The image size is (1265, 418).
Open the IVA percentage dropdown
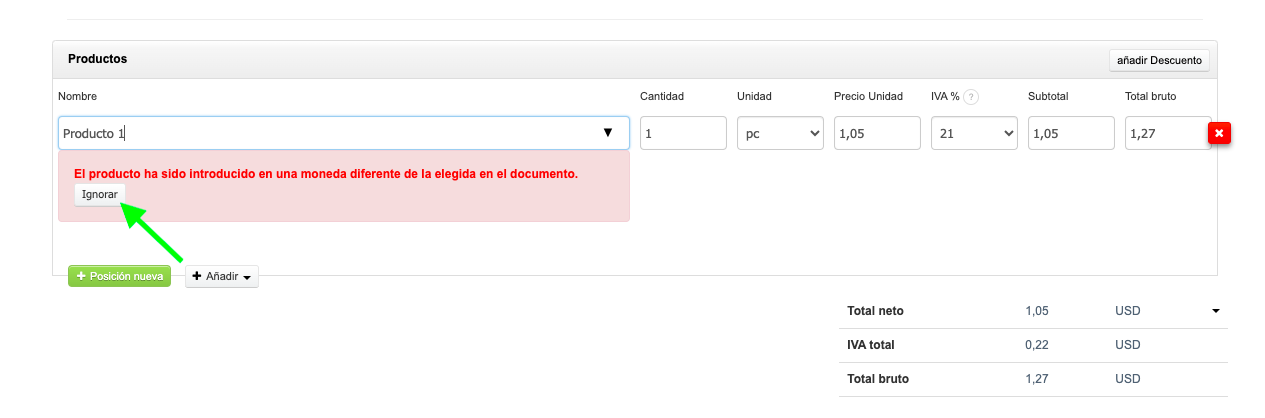click(974, 133)
